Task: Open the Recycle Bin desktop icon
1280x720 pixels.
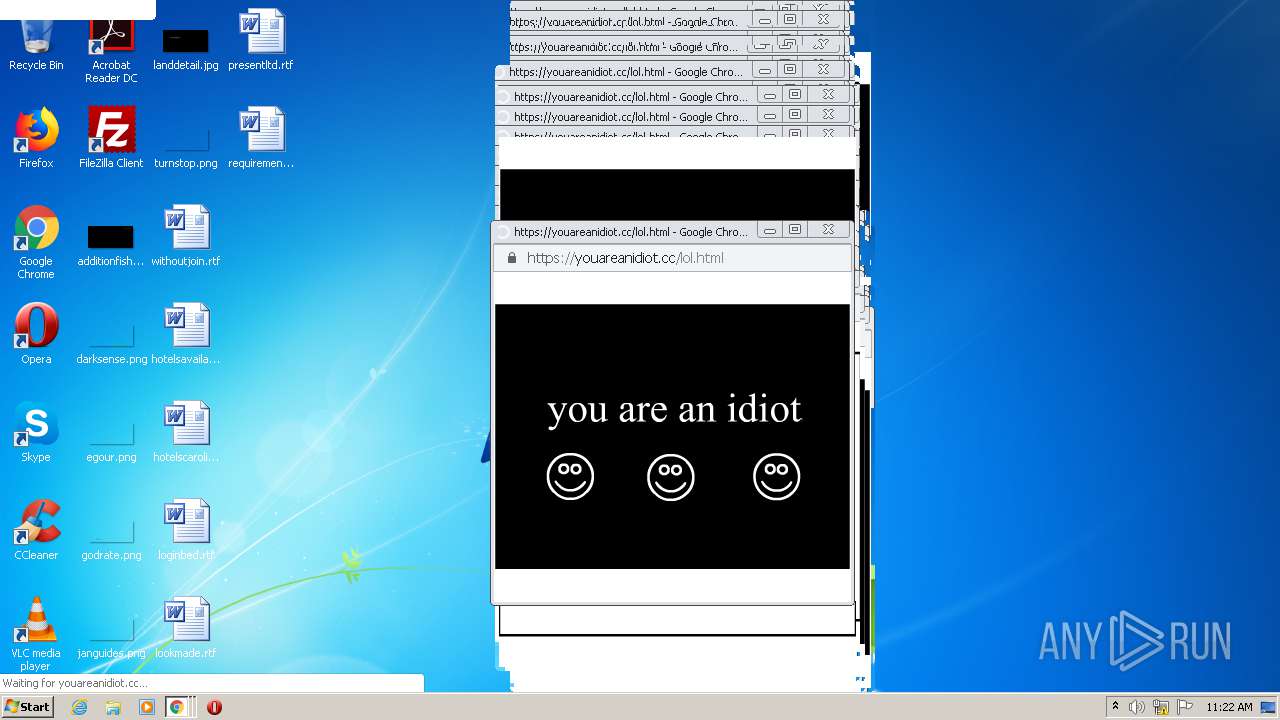Action: pos(36,40)
